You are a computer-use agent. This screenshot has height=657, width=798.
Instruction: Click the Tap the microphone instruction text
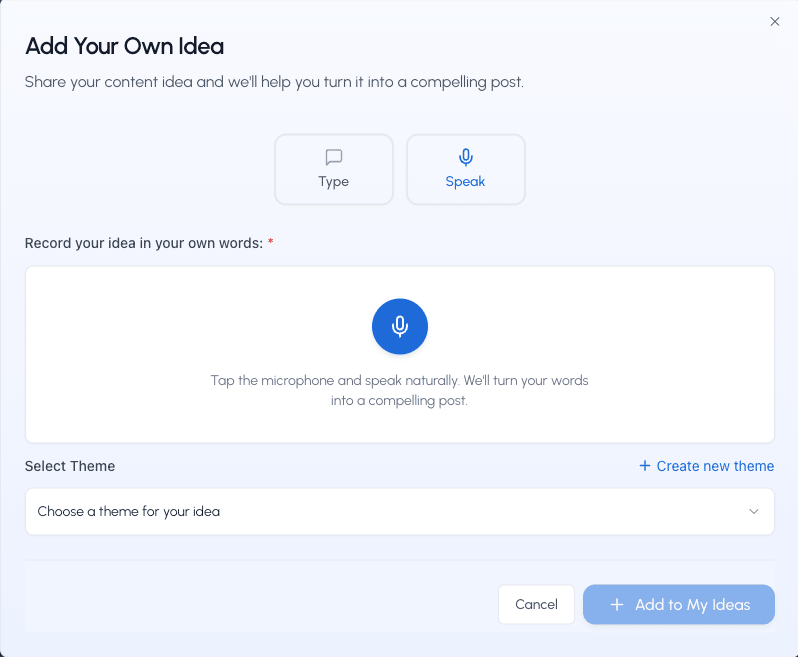coord(400,390)
